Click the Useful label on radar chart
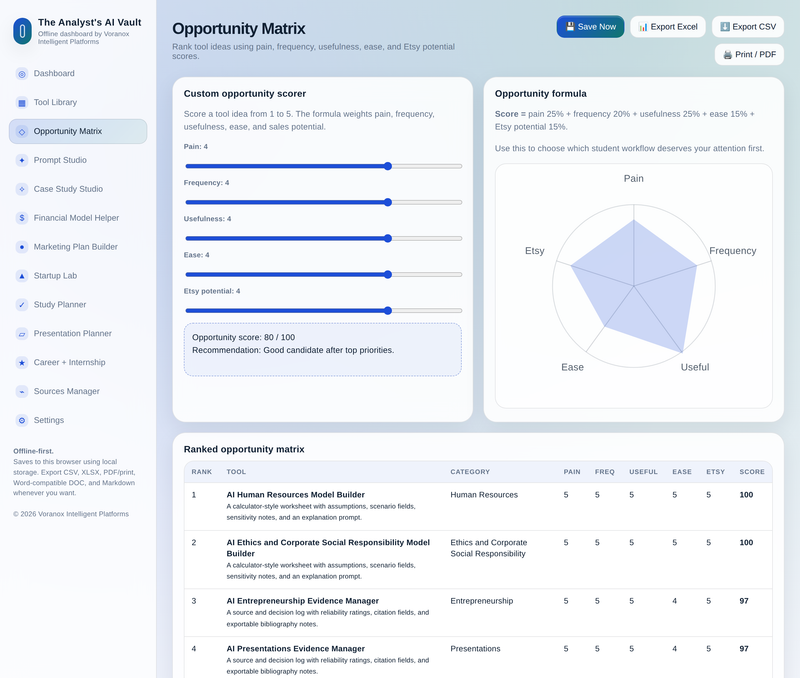Viewport: 800px width, 678px height. coord(695,367)
